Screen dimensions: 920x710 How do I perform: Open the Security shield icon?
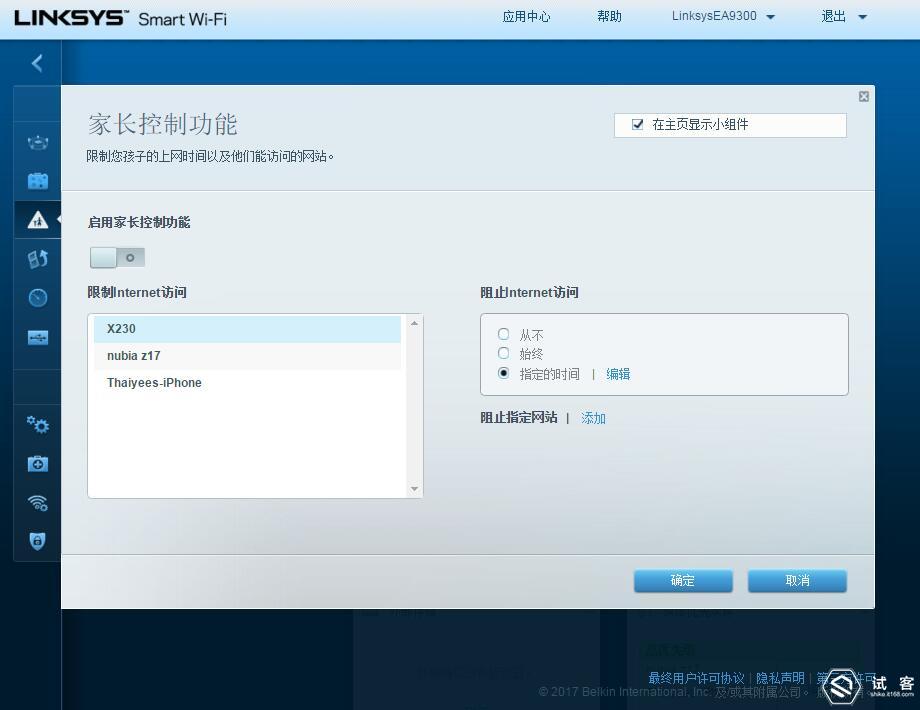click(37, 540)
